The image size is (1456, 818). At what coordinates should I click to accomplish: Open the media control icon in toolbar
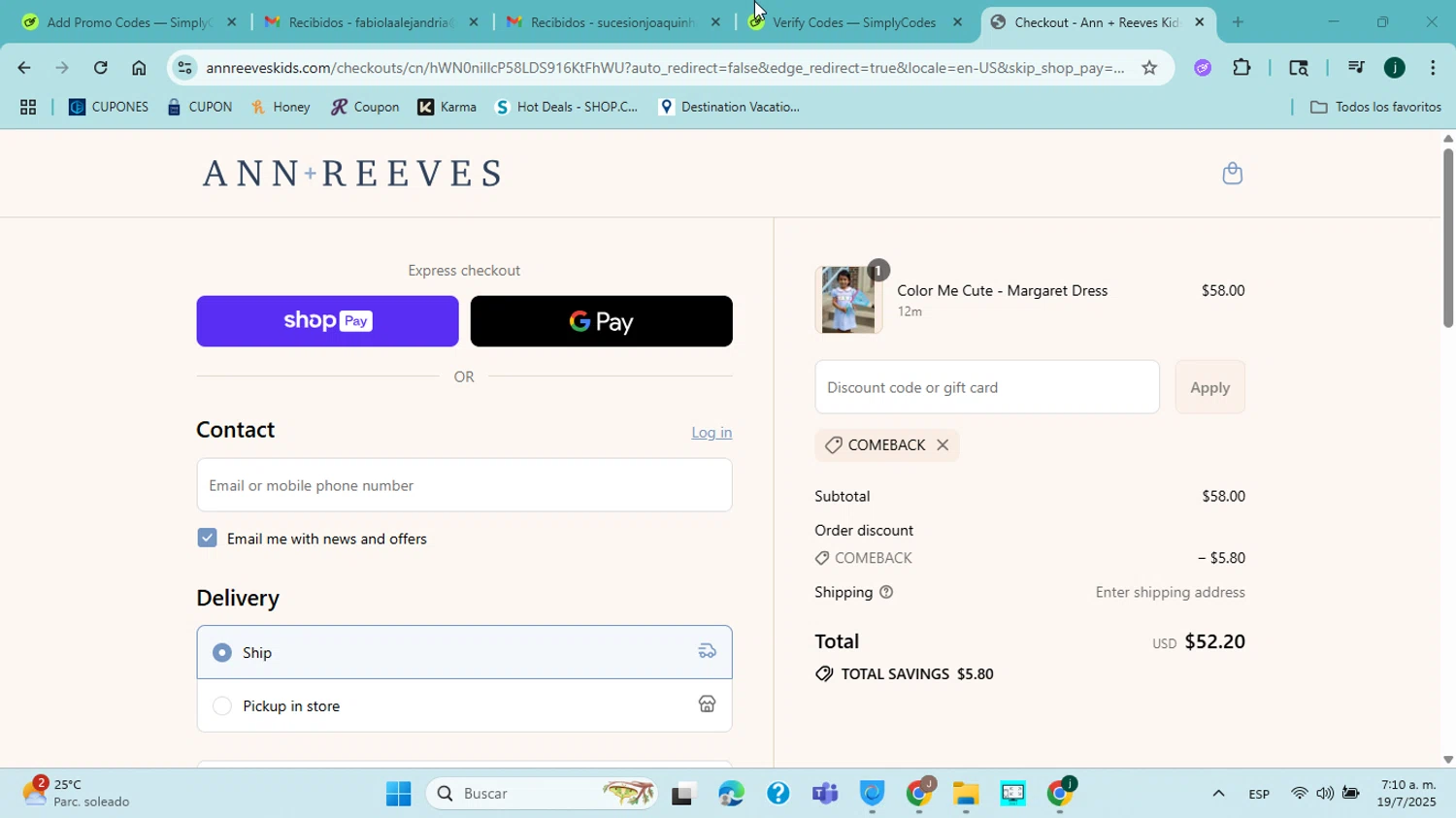1356,68
